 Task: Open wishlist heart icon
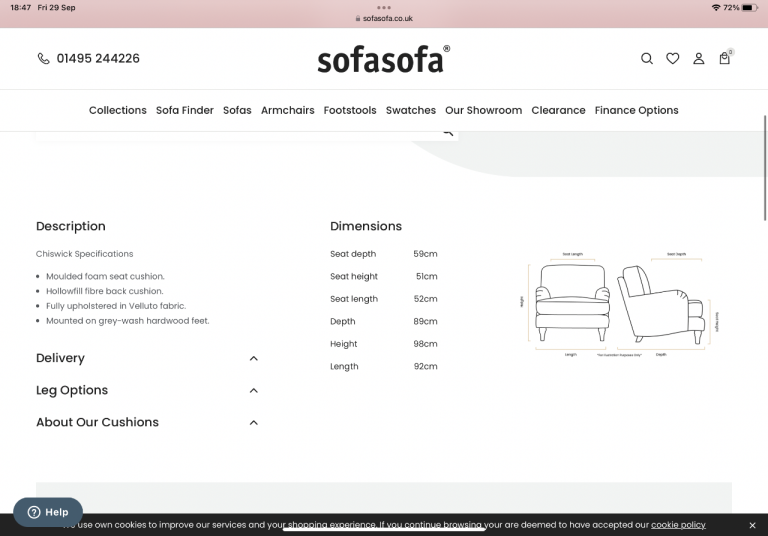click(x=673, y=59)
